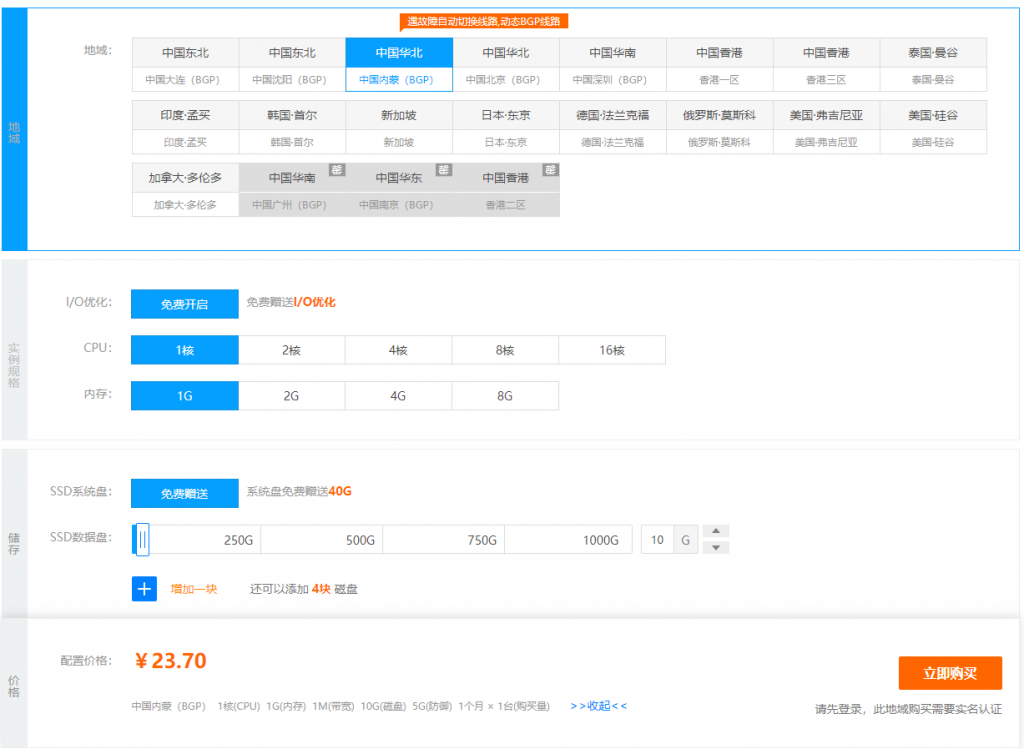Click the down arrow on disk size stepper
The width and height of the screenshot is (1024, 749).
[x=717, y=548]
